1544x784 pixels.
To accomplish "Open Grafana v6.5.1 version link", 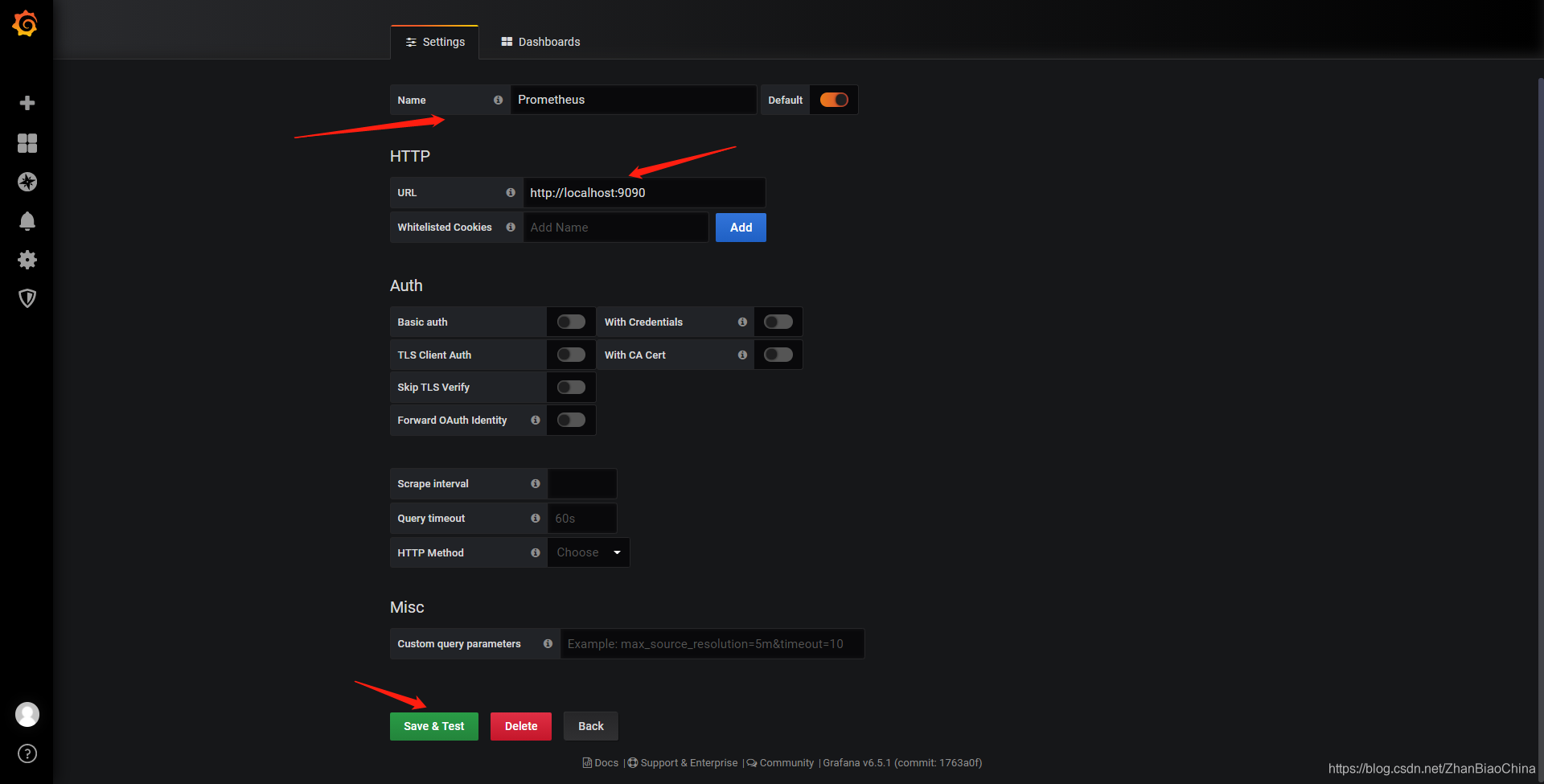I will [902, 763].
